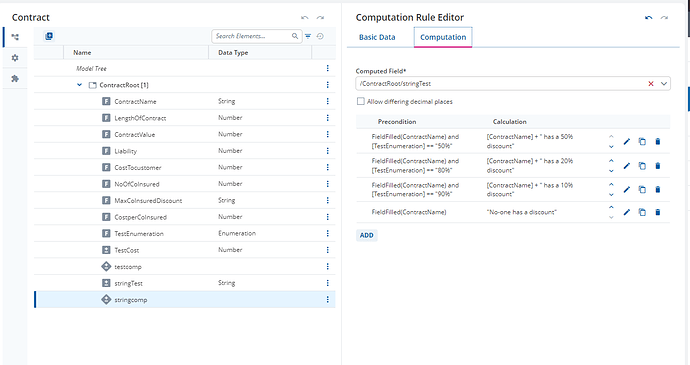Move the No-one has a discount rule up
Screen dimensions: 690x365
click(611, 207)
